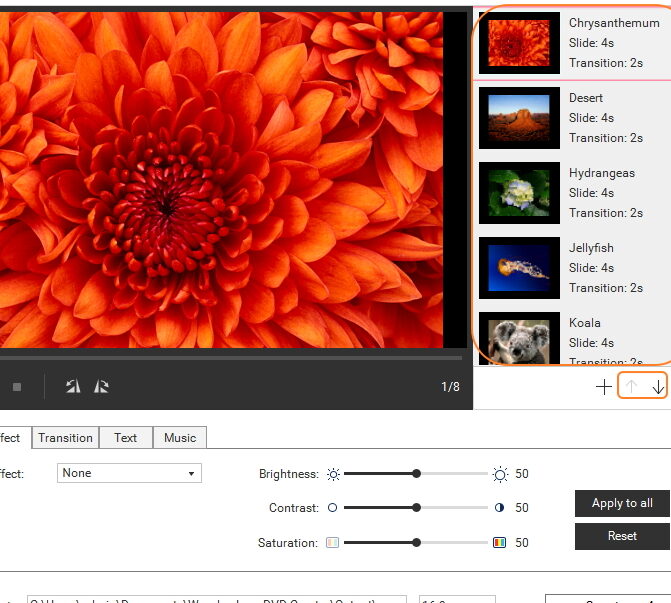Select the Effect tab
The image size is (671, 603).
(x=13, y=438)
